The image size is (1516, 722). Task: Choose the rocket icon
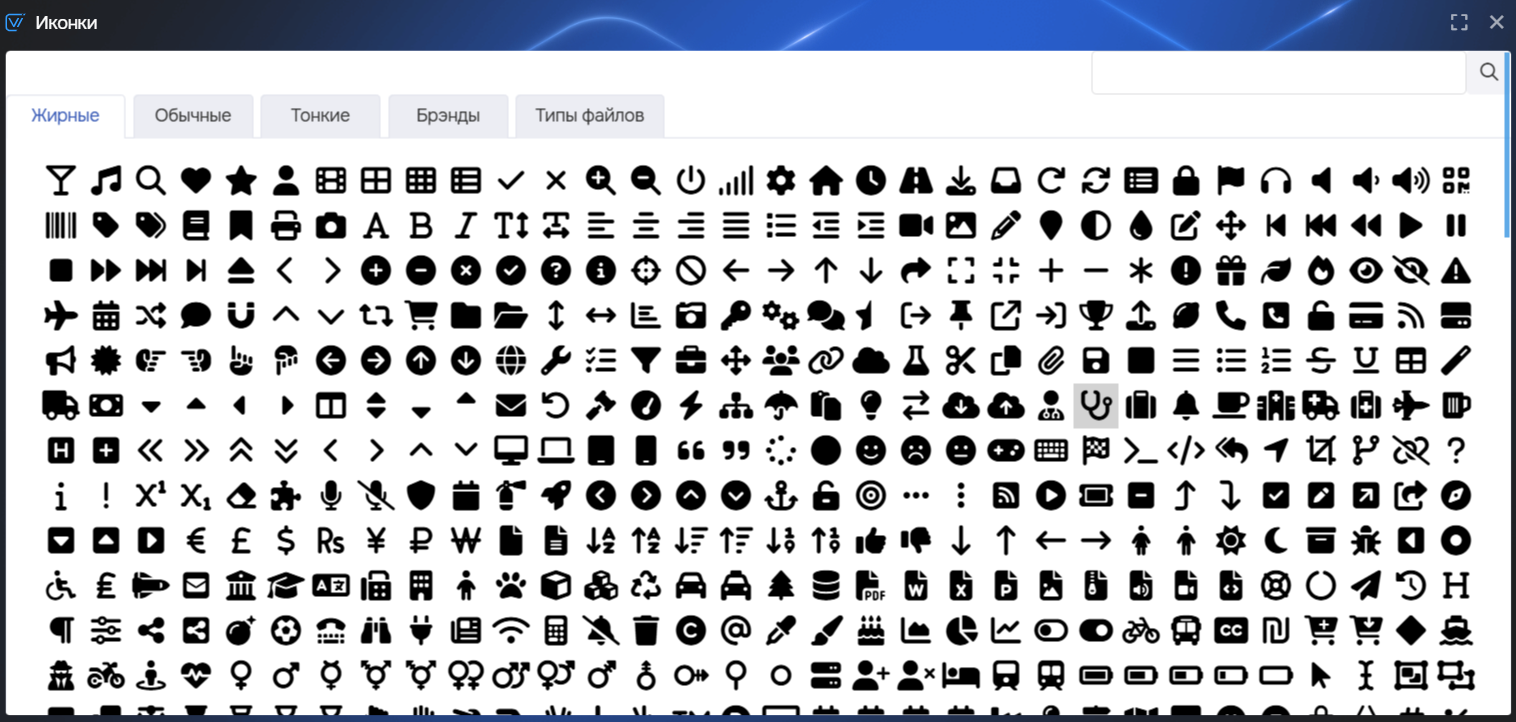click(556, 496)
